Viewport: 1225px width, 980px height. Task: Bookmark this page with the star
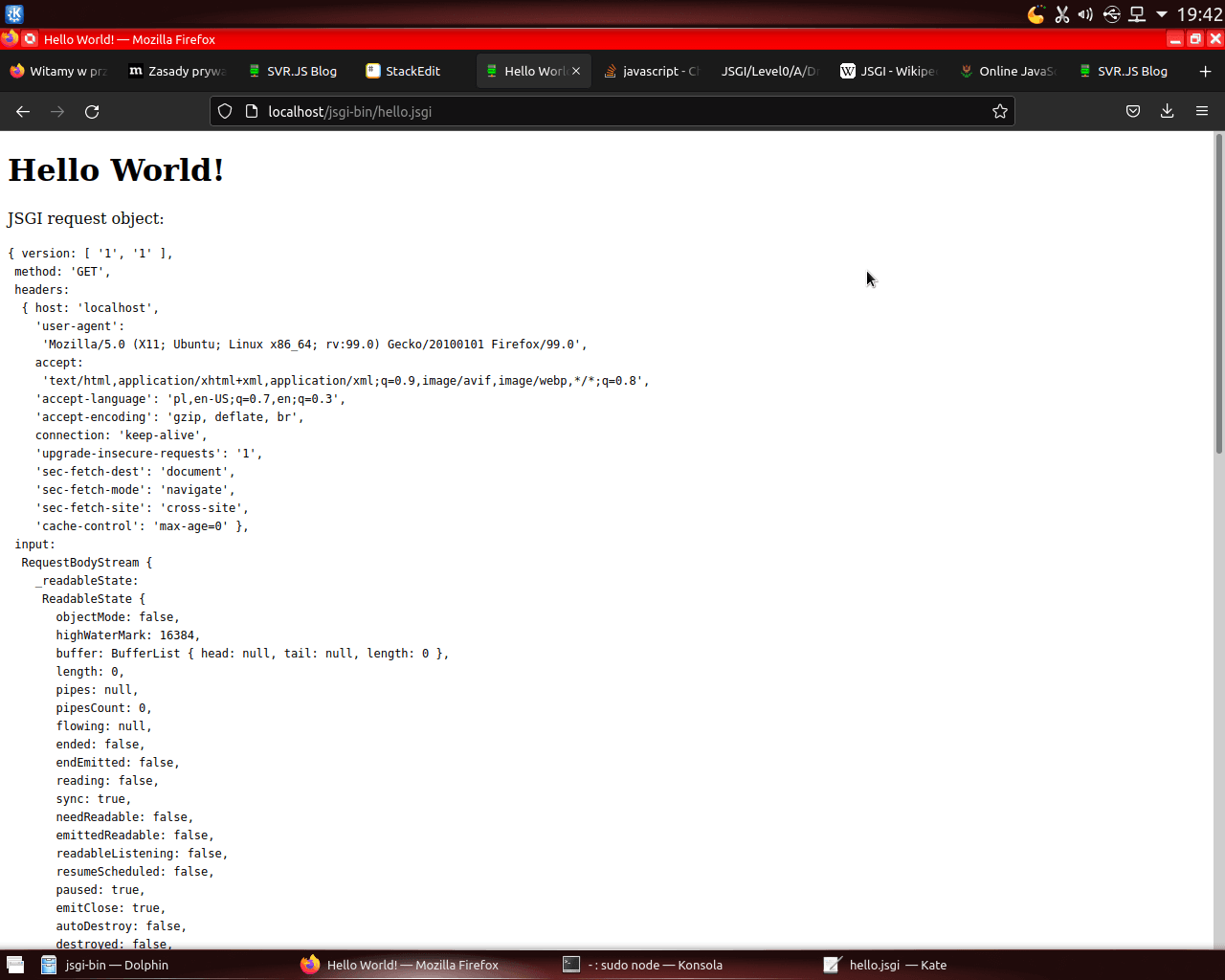pos(1000,111)
